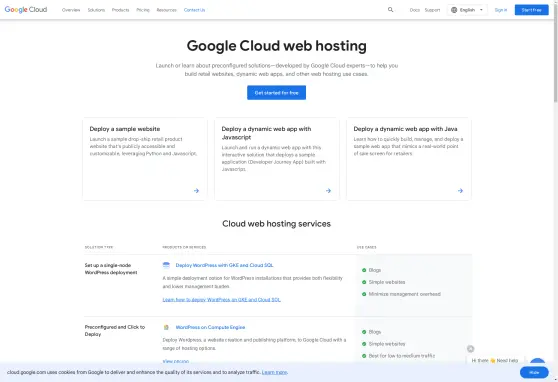Click Contact Us in navigation
The width and height of the screenshot is (558, 382).
[x=194, y=10]
